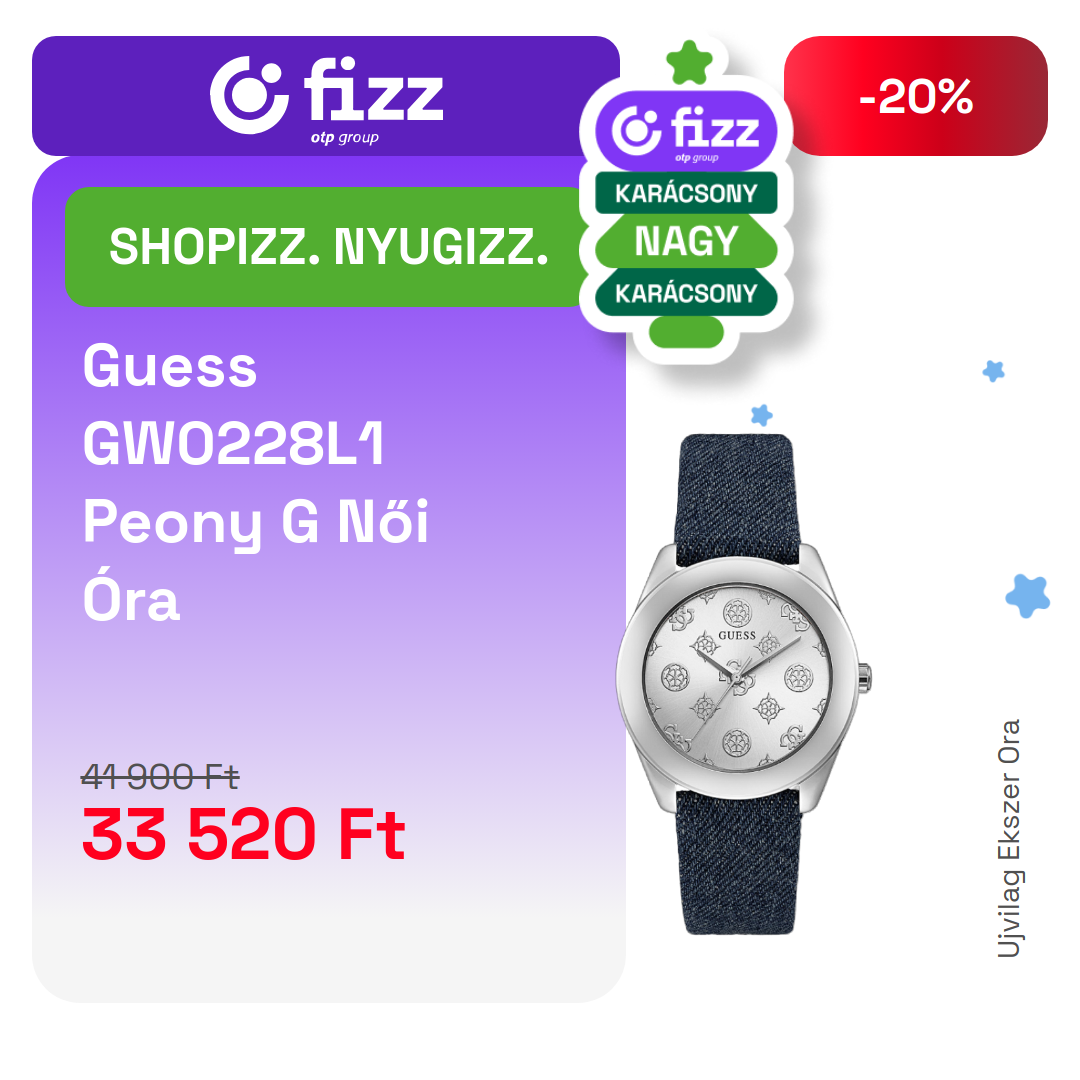Screen dimensions: 1080x1080
Task: Click the large blue star decoration
Action: point(1028,596)
